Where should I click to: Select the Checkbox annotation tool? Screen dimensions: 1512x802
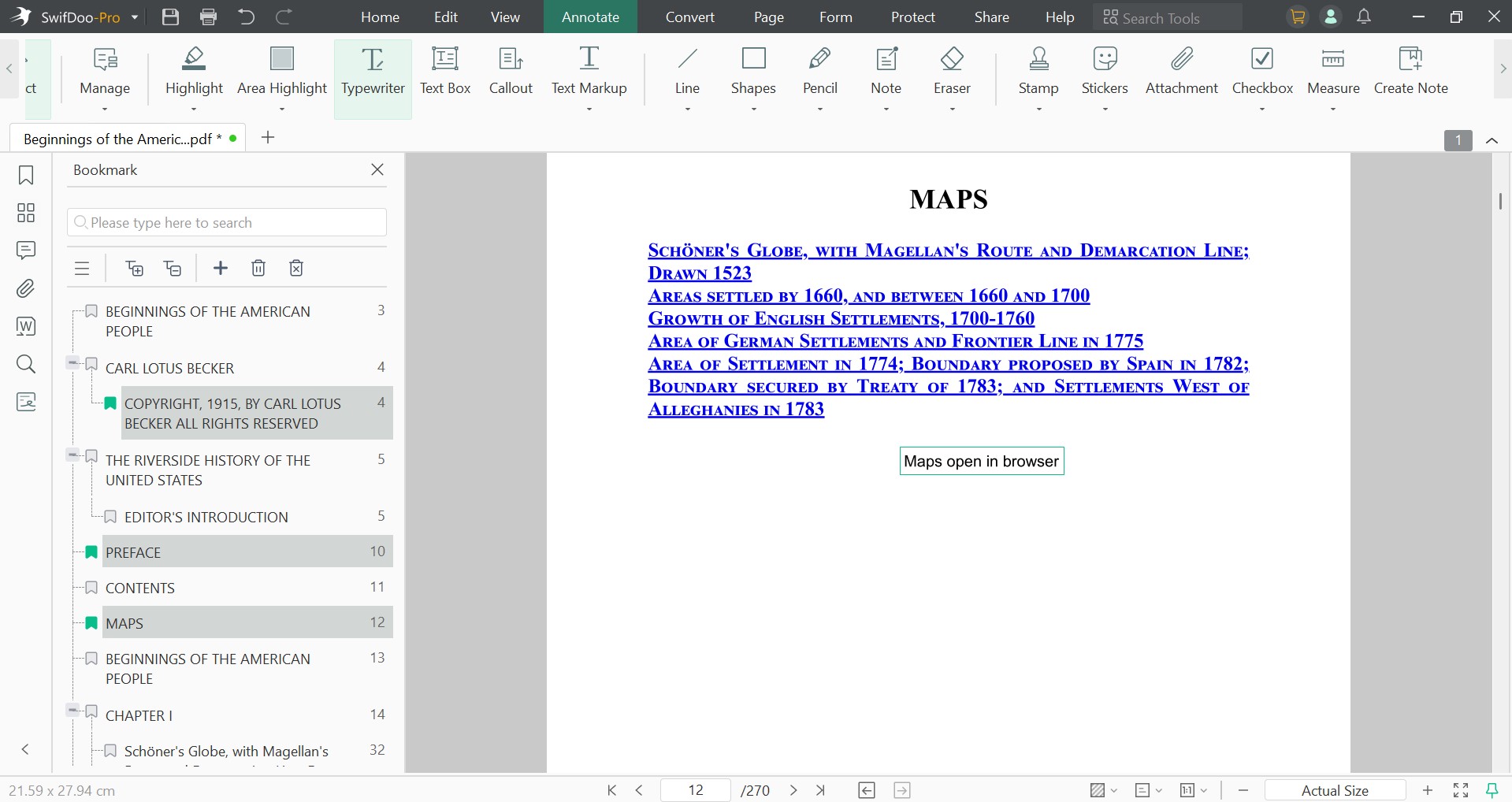click(1262, 72)
